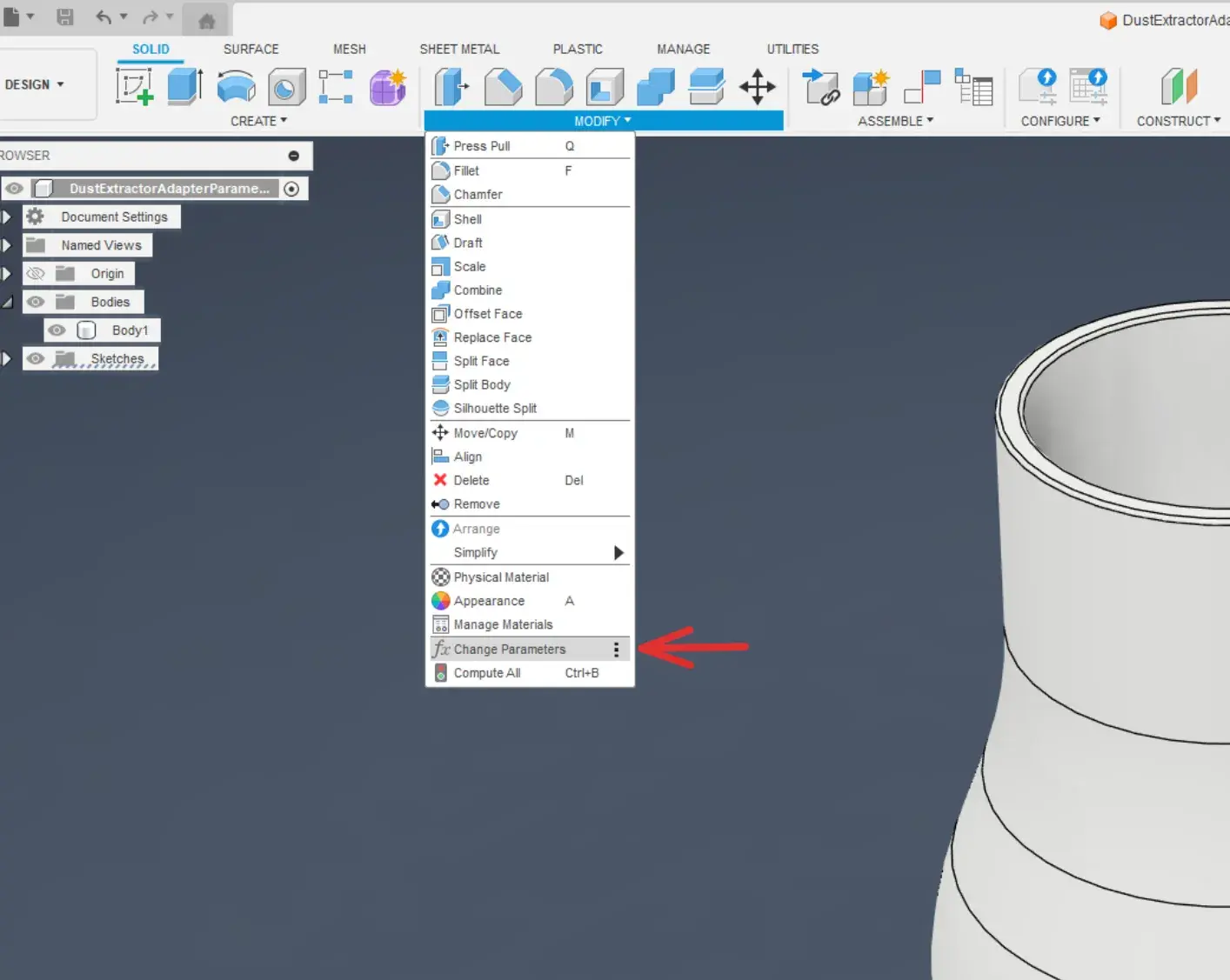Click the configuration table toolbar icon
The height and width of the screenshot is (980, 1230).
pyautogui.click(x=1087, y=87)
